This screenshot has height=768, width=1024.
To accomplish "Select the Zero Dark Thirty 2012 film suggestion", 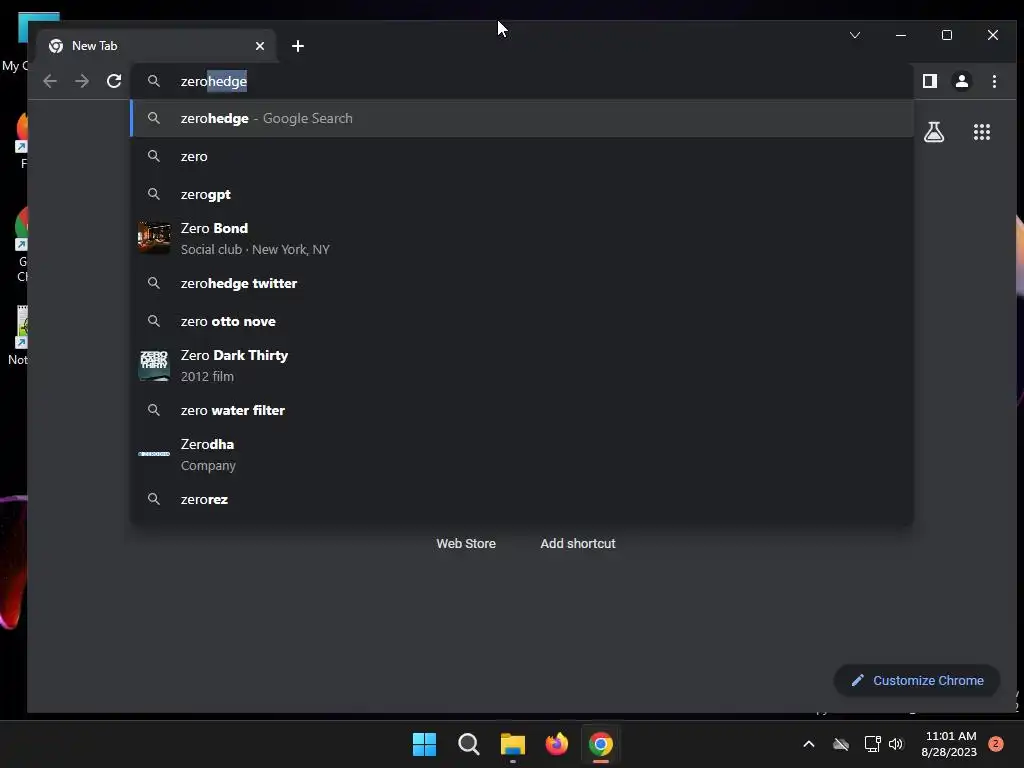I will 522,365.
